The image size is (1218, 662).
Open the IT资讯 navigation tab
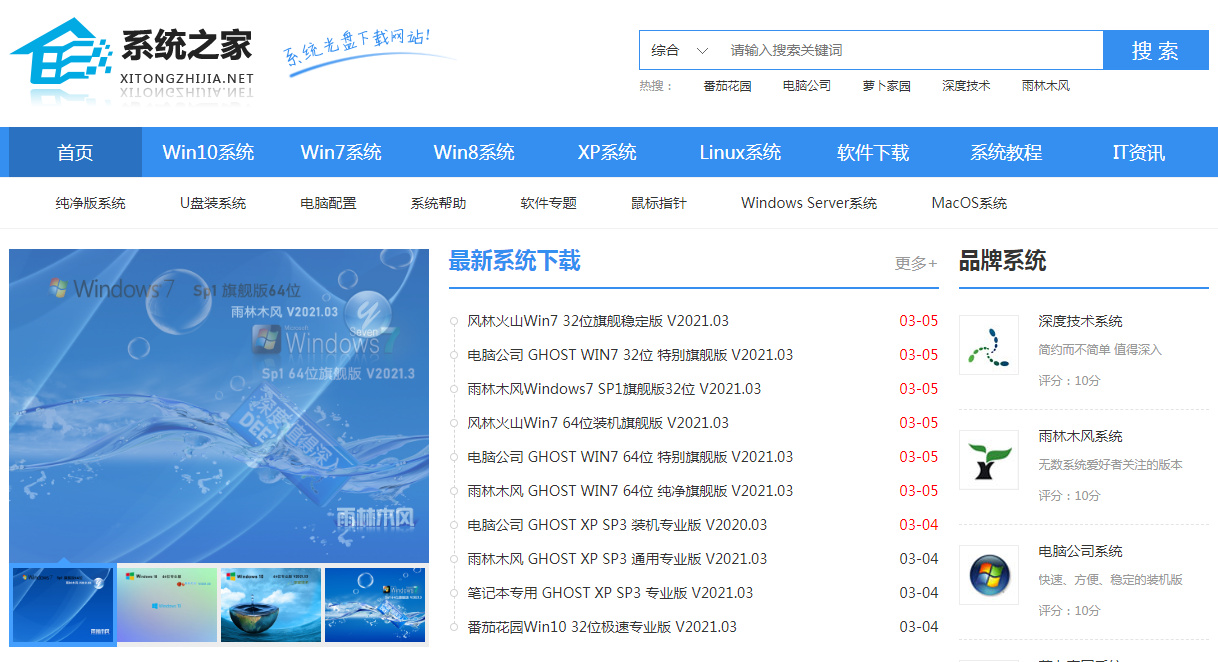tap(1139, 152)
